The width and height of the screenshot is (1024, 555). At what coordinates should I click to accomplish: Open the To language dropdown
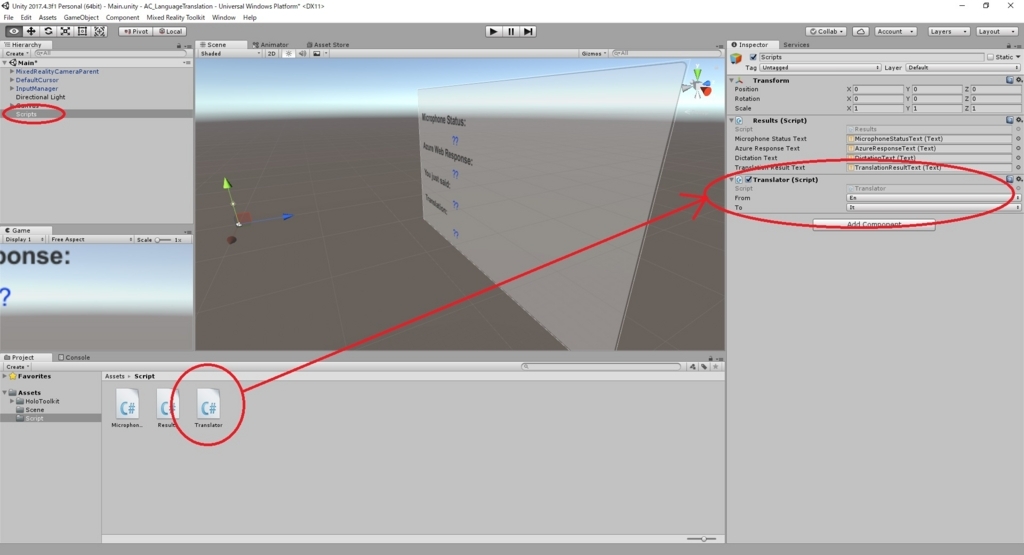pyautogui.click(x=933, y=207)
